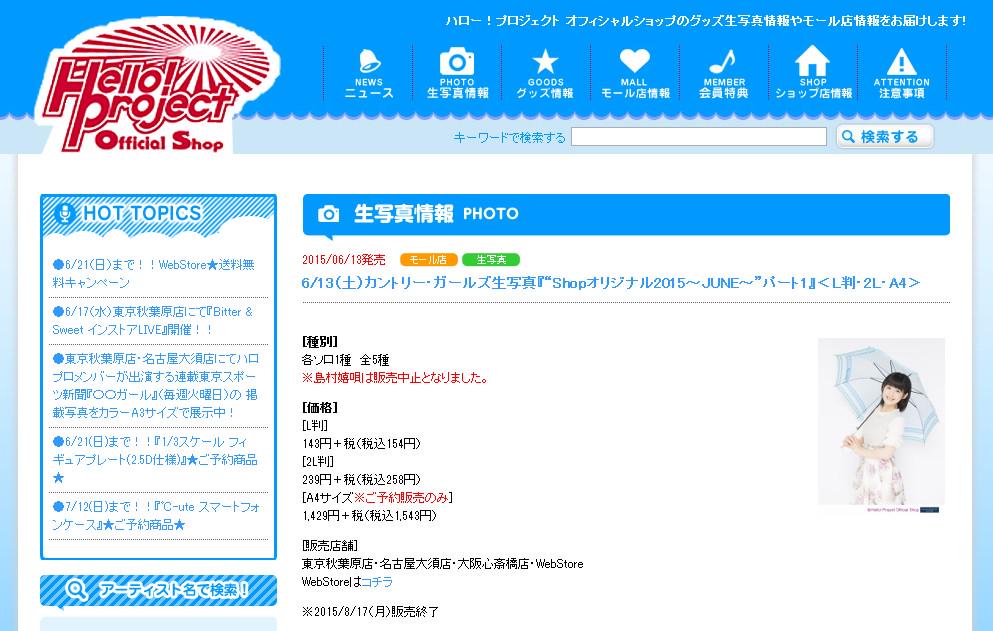This screenshot has width=993, height=631.
Task: Click the ショップ店情報 menu label
Action: point(813,93)
